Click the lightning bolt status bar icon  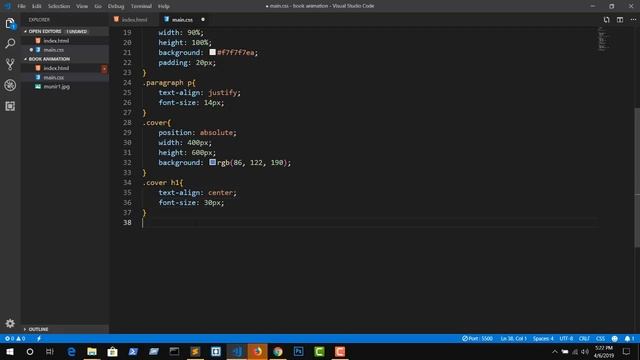click(39, 338)
